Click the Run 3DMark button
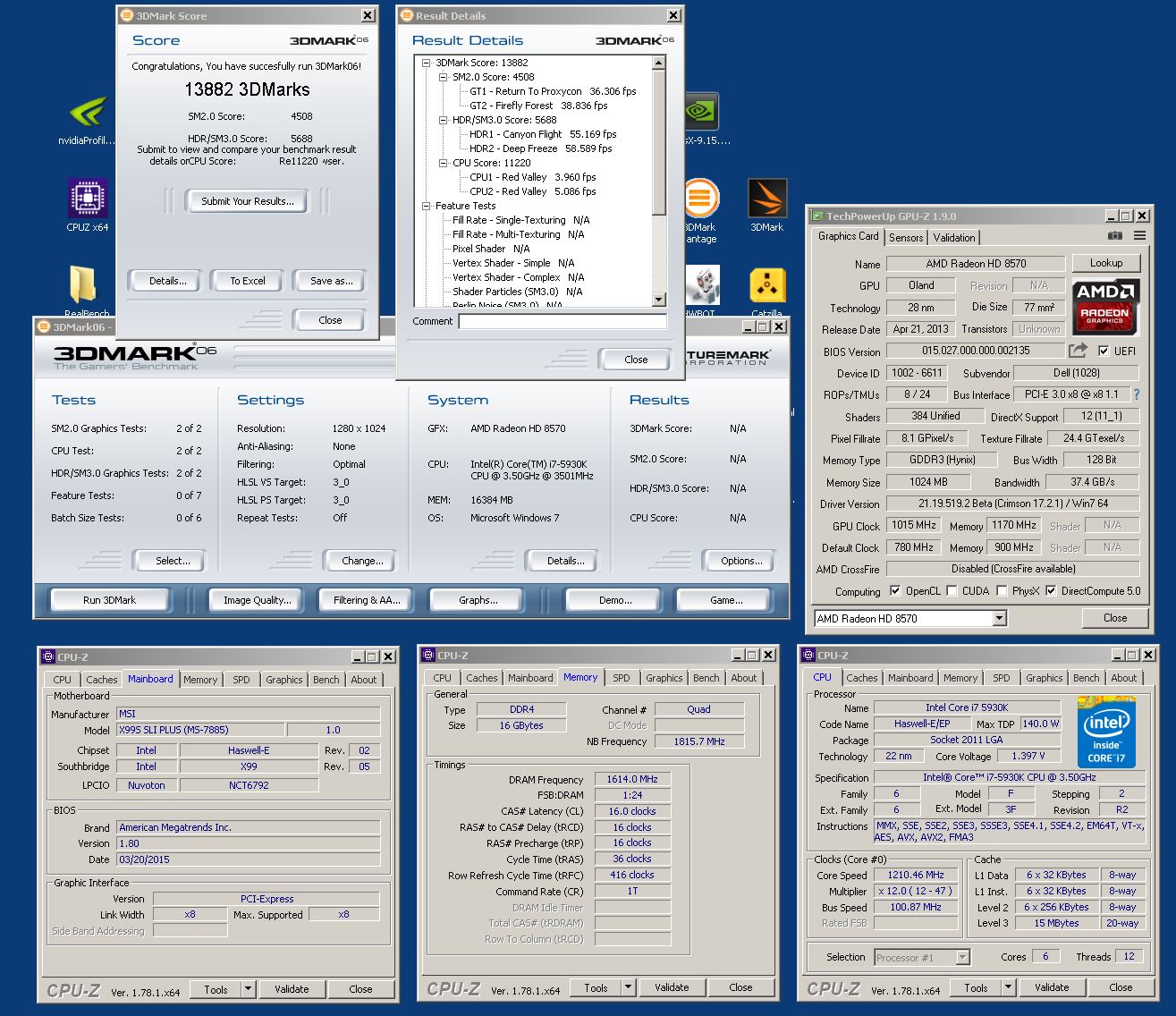The width and height of the screenshot is (1176, 1016). pyautogui.click(x=109, y=600)
